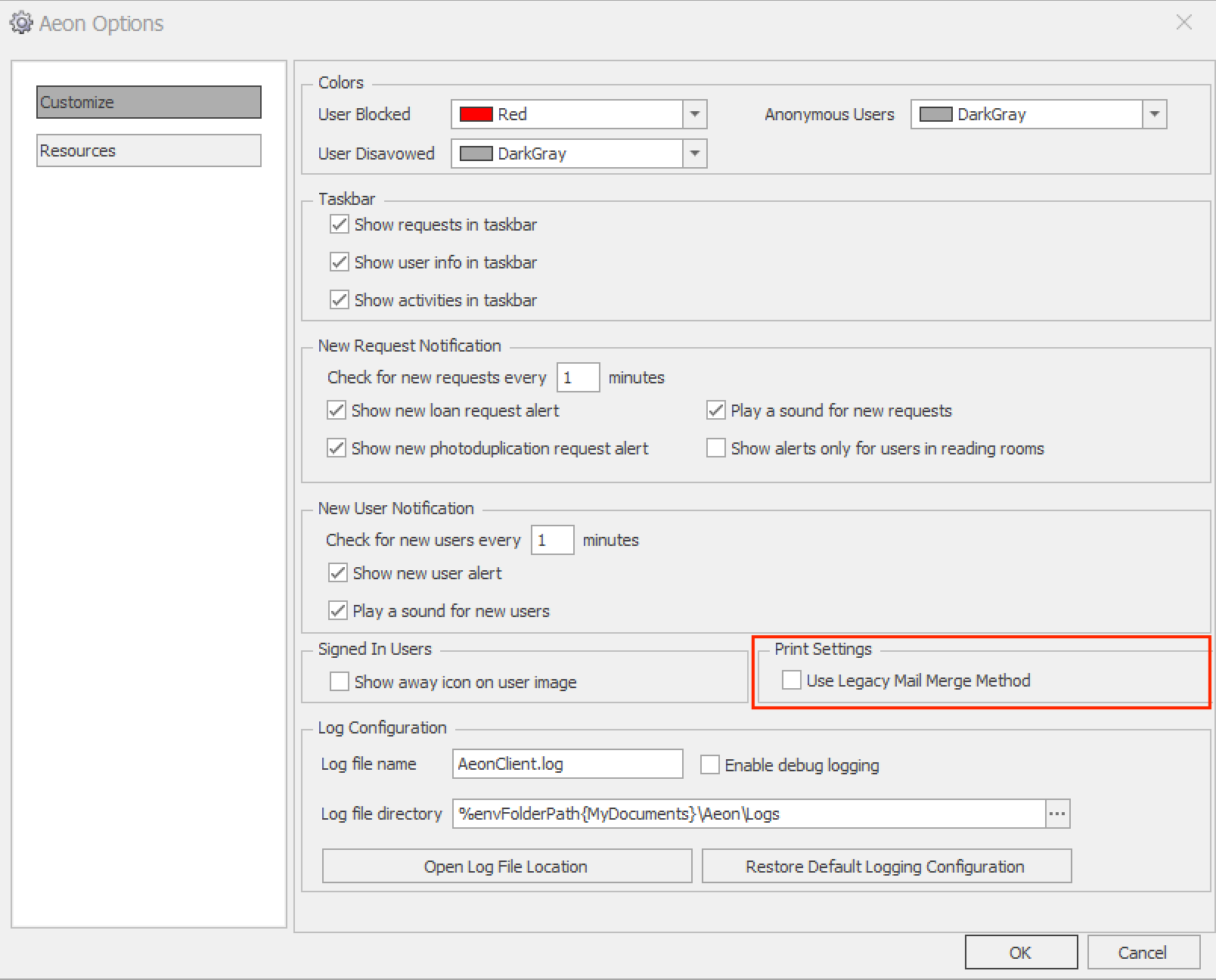Click the Aeon Options gear icon
The width and height of the screenshot is (1216, 980).
21,23
